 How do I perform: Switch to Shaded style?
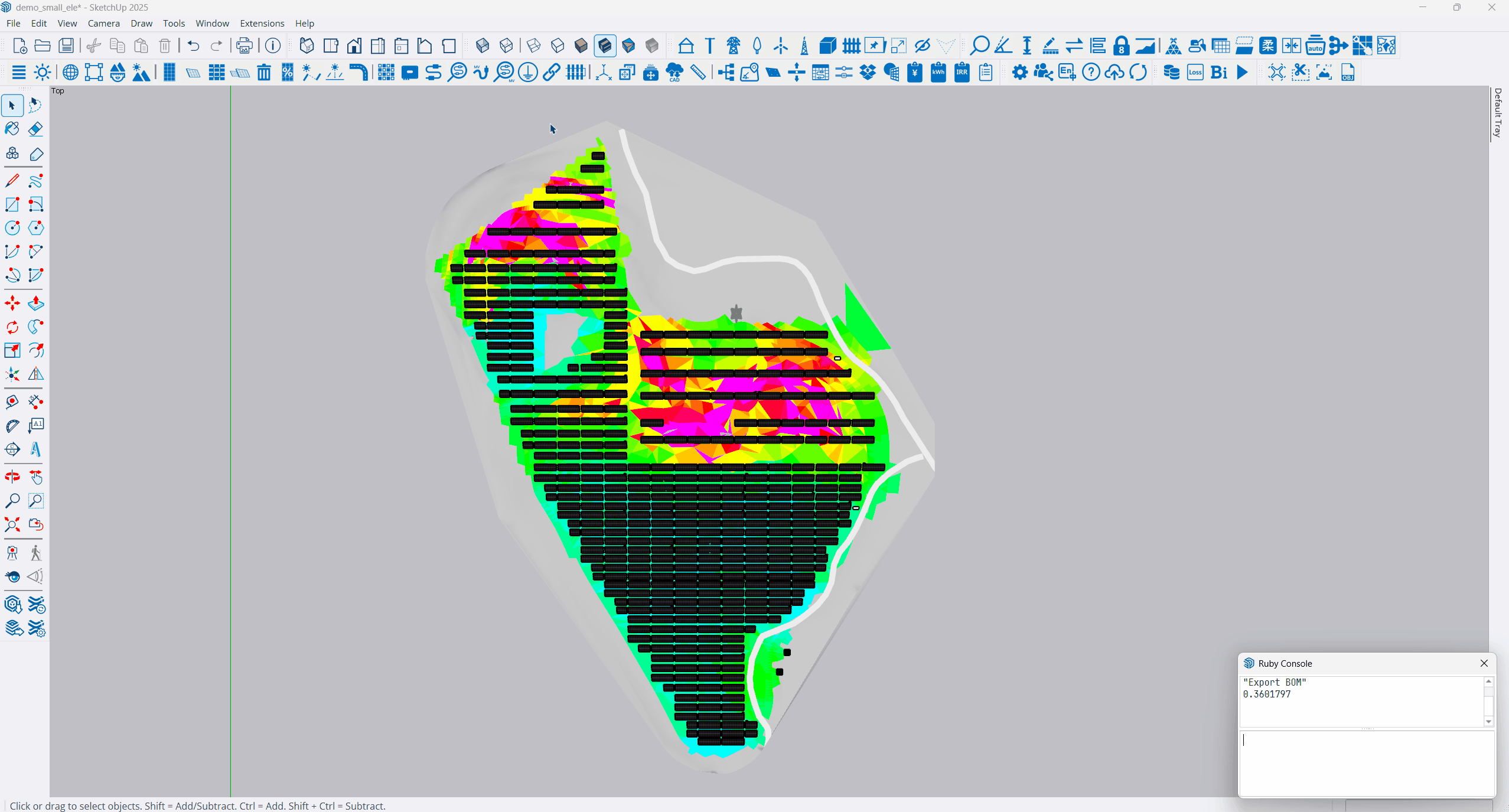pos(581,45)
